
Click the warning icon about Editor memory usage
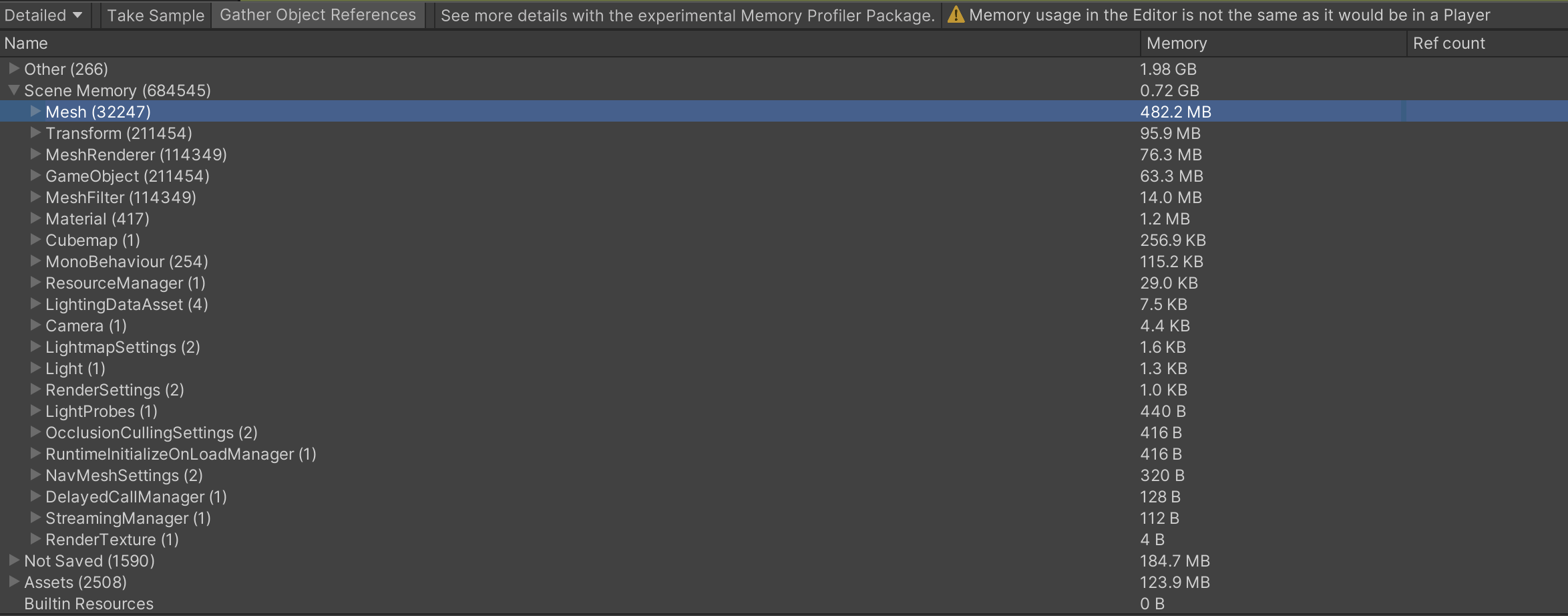(x=956, y=15)
